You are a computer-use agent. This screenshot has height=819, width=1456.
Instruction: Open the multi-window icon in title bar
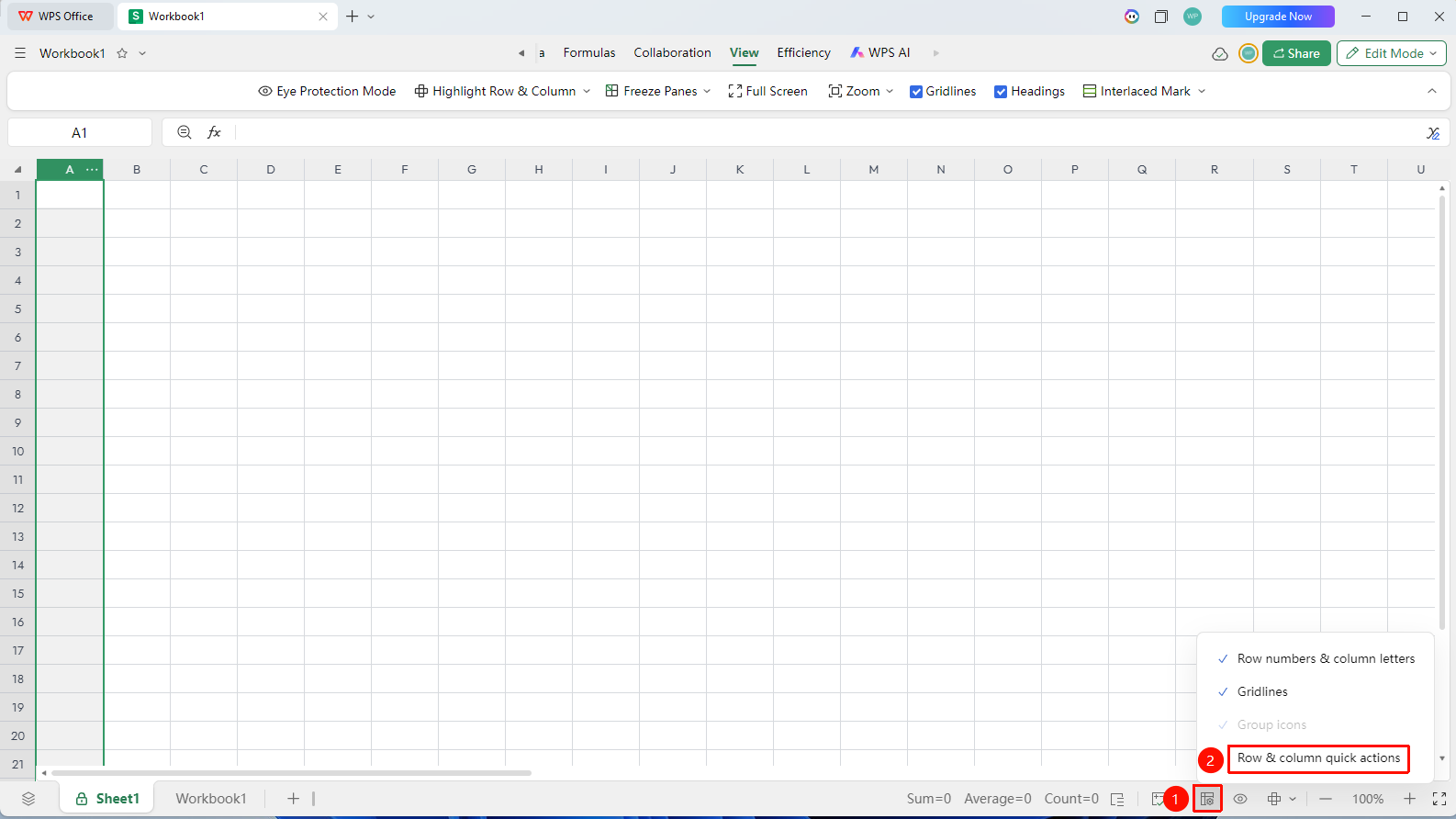(1161, 17)
